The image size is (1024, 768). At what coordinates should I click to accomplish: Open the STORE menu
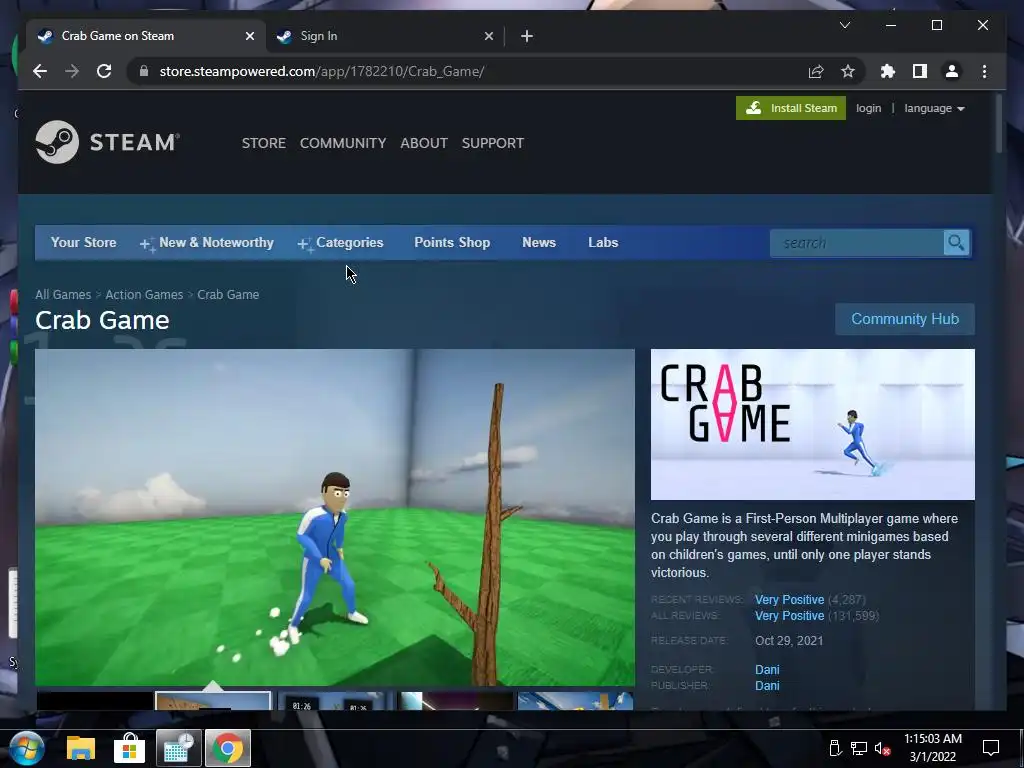pos(264,143)
